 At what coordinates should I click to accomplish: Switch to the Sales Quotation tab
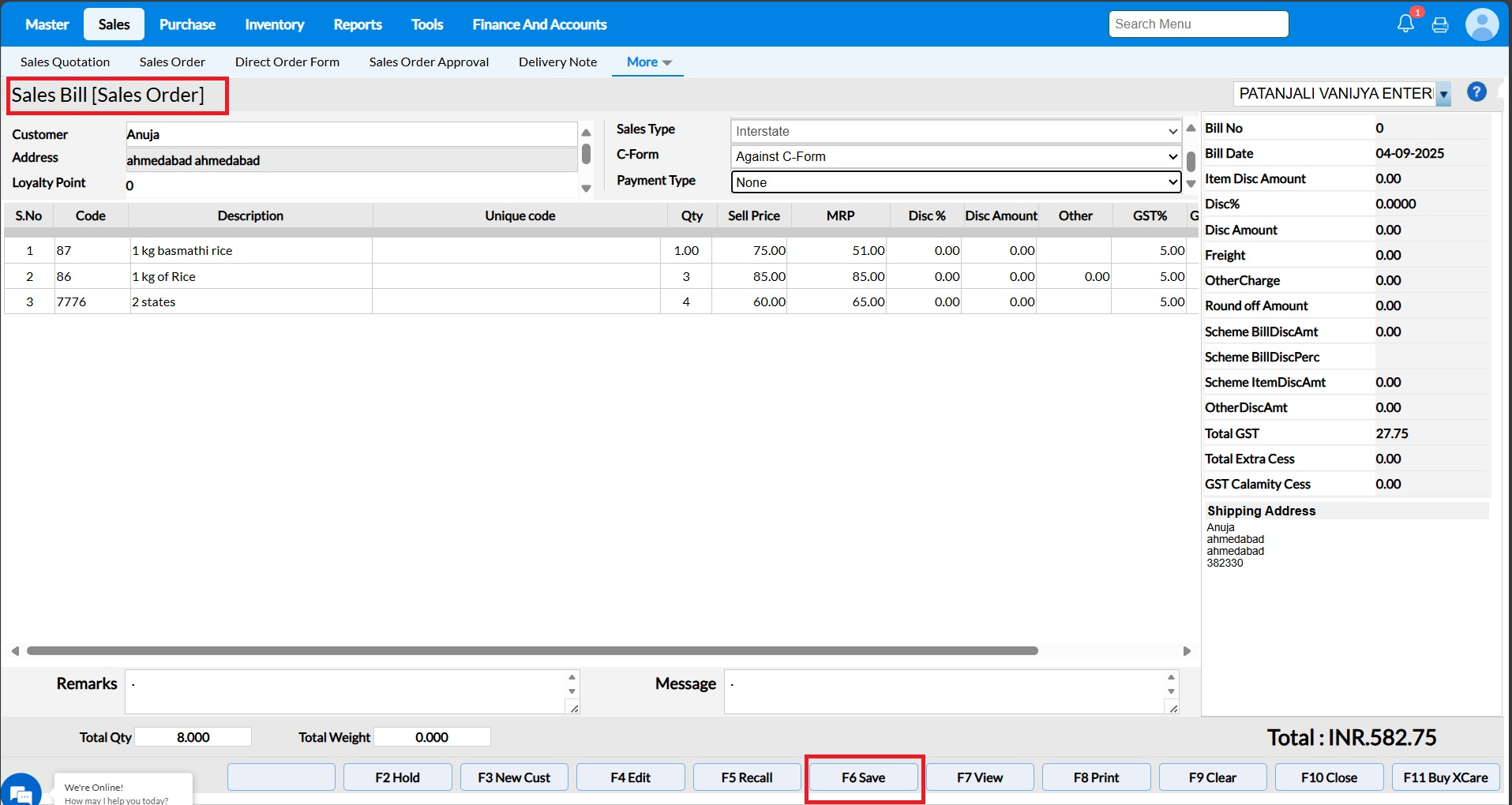[x=65, y=62]
